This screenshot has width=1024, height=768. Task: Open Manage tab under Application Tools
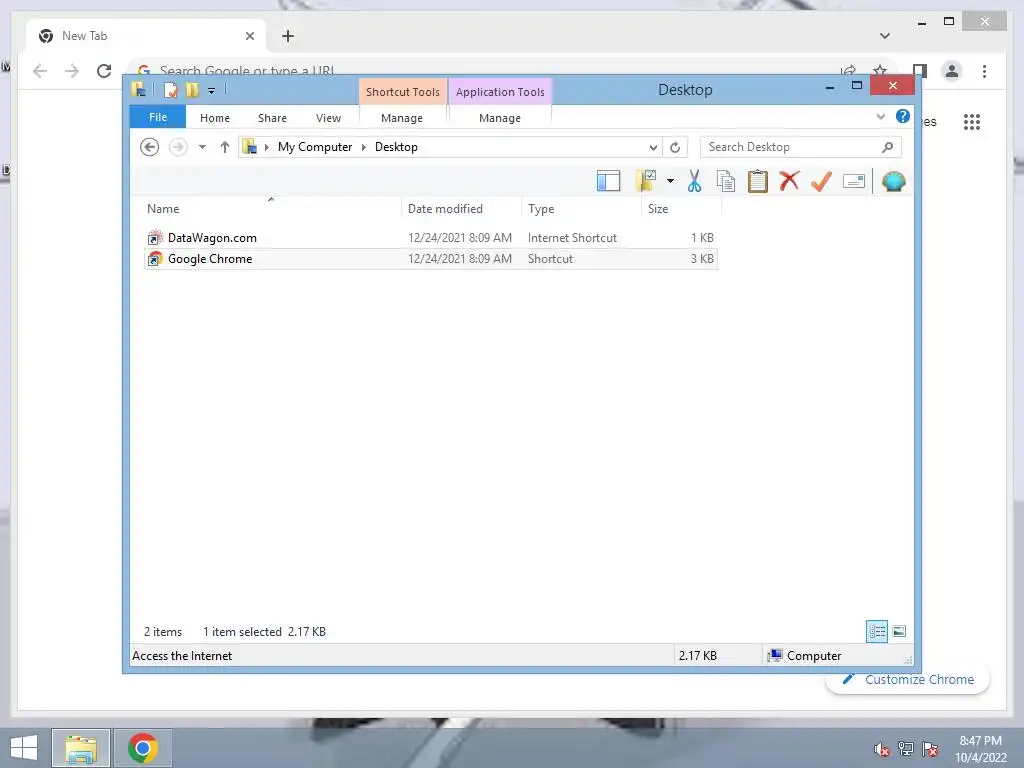click(500, 118)
